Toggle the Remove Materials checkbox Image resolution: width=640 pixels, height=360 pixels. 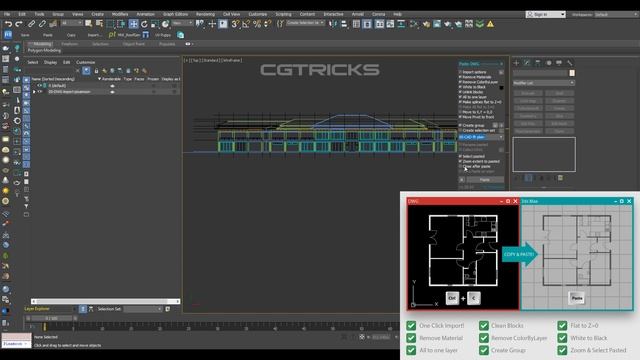(x=460, y=77)
